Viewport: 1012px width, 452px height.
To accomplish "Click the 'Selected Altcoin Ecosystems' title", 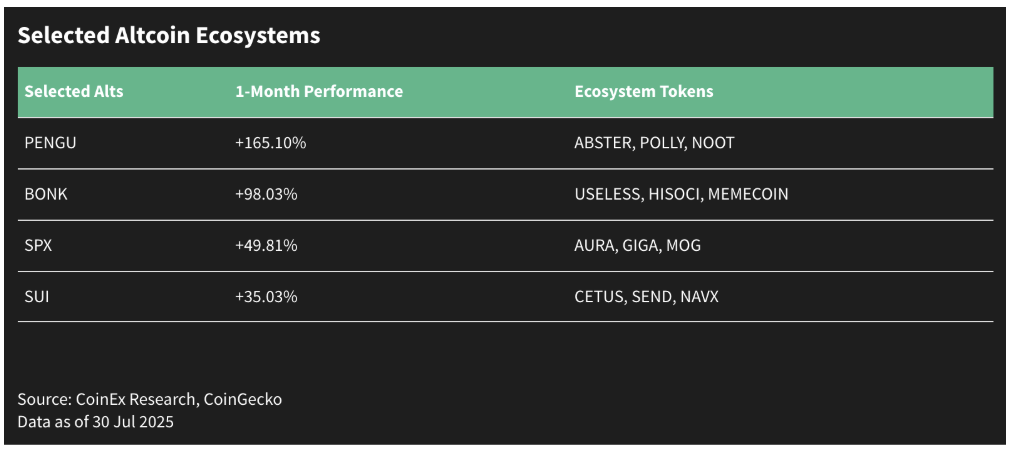I will coord(169,36).
